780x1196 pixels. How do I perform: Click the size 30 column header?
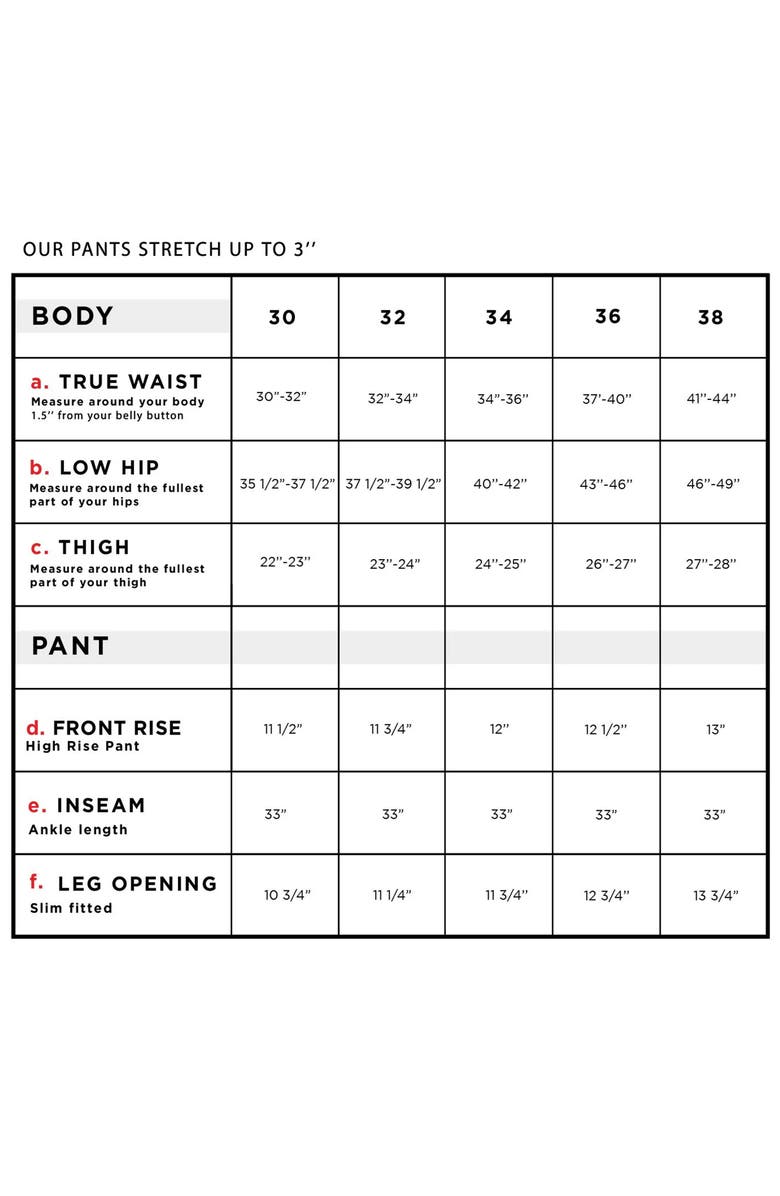[x=282, y=317]
